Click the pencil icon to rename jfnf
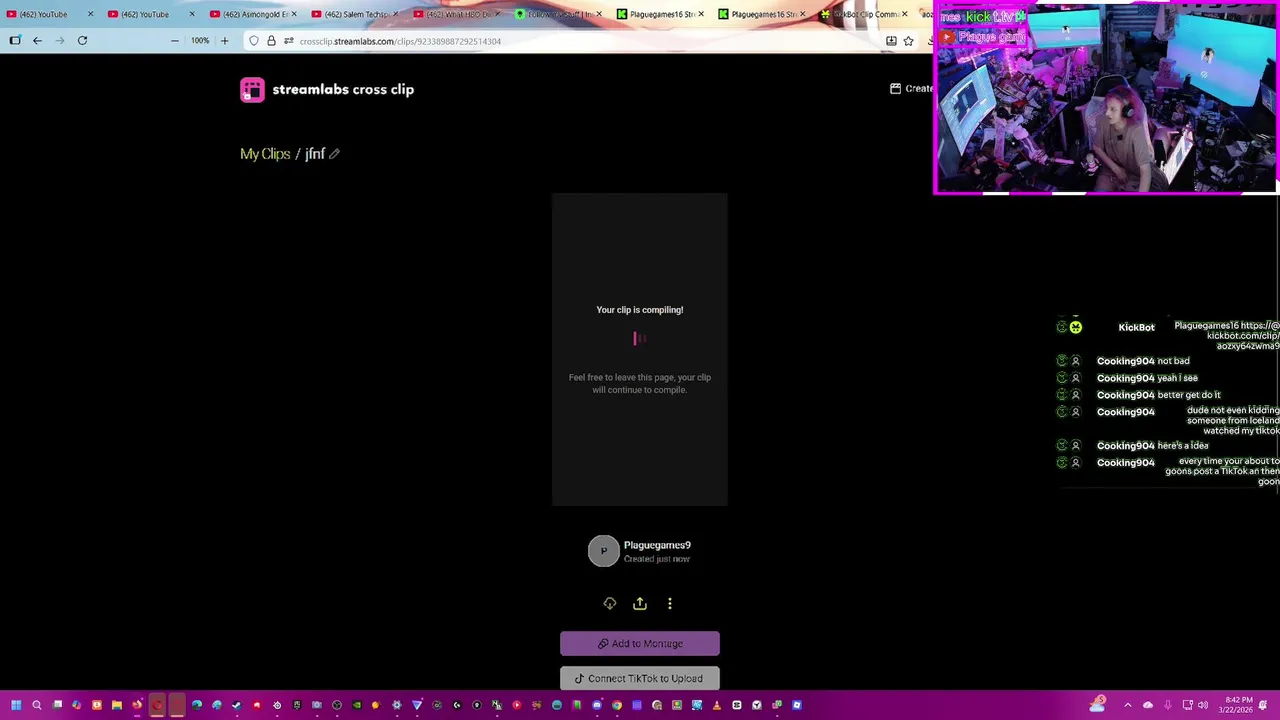This screenshot has width=1280, height=720. (x=334, y=154)
